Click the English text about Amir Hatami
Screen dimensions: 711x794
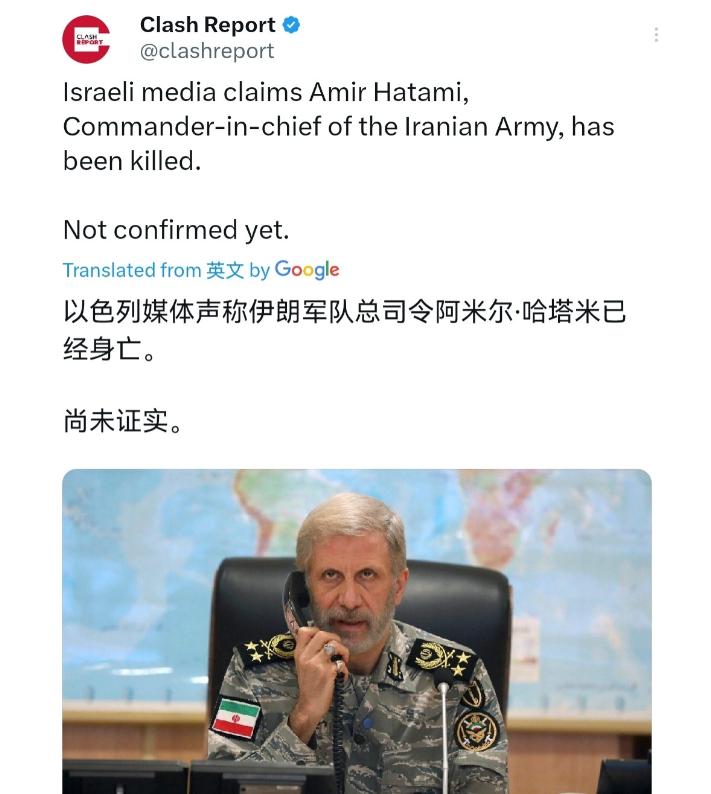338,127
